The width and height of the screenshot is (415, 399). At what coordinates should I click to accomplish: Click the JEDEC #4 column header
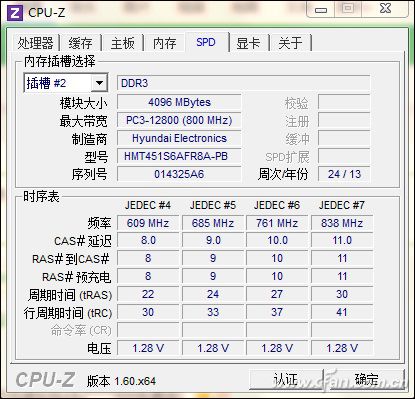[148, 205]
